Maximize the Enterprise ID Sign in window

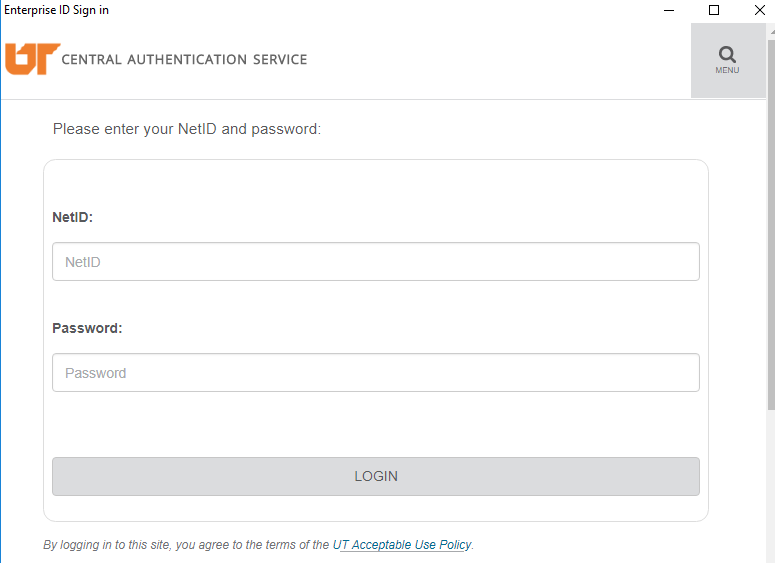(714, 10)
